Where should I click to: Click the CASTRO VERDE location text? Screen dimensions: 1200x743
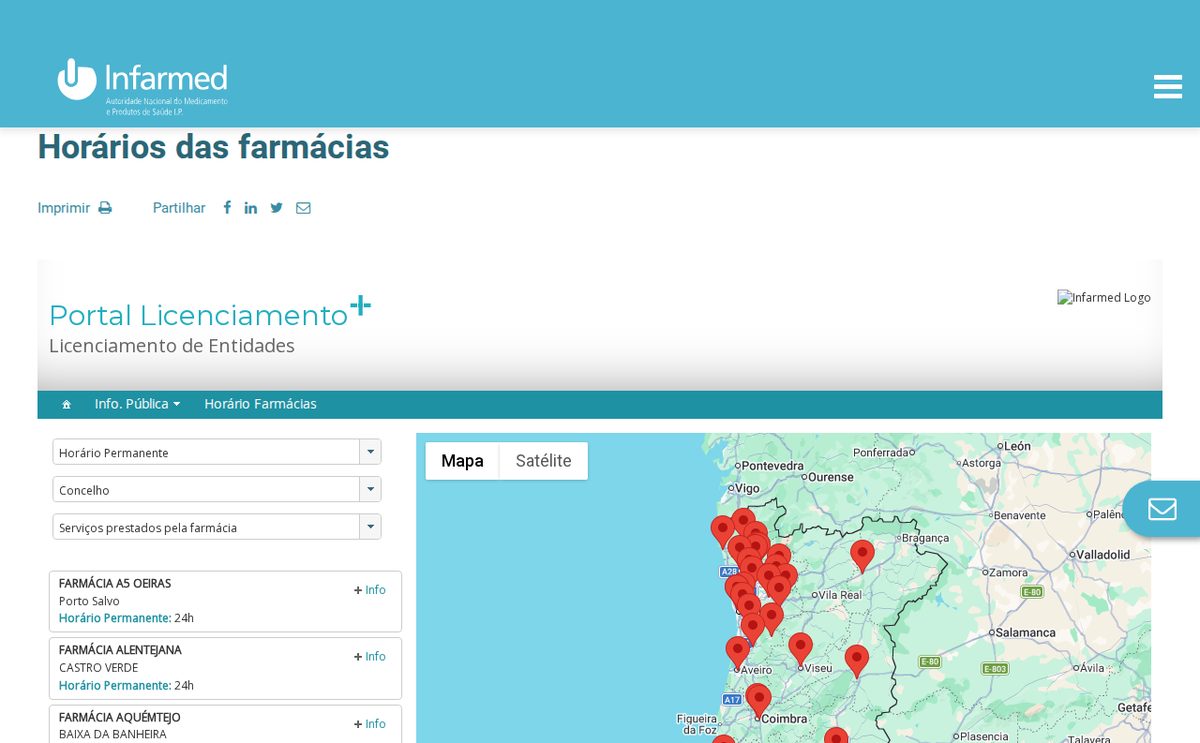[98, 668]
